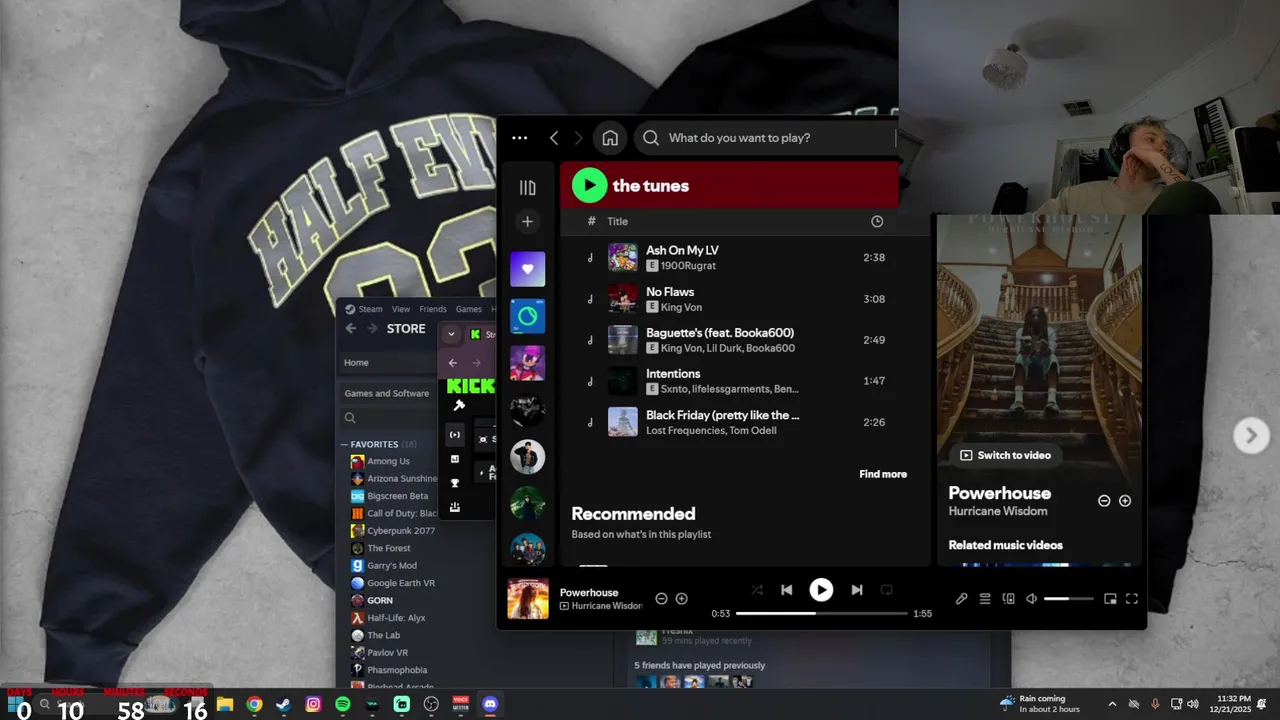
Task: Toggle the Queue view icon
Action: [985, 599]
